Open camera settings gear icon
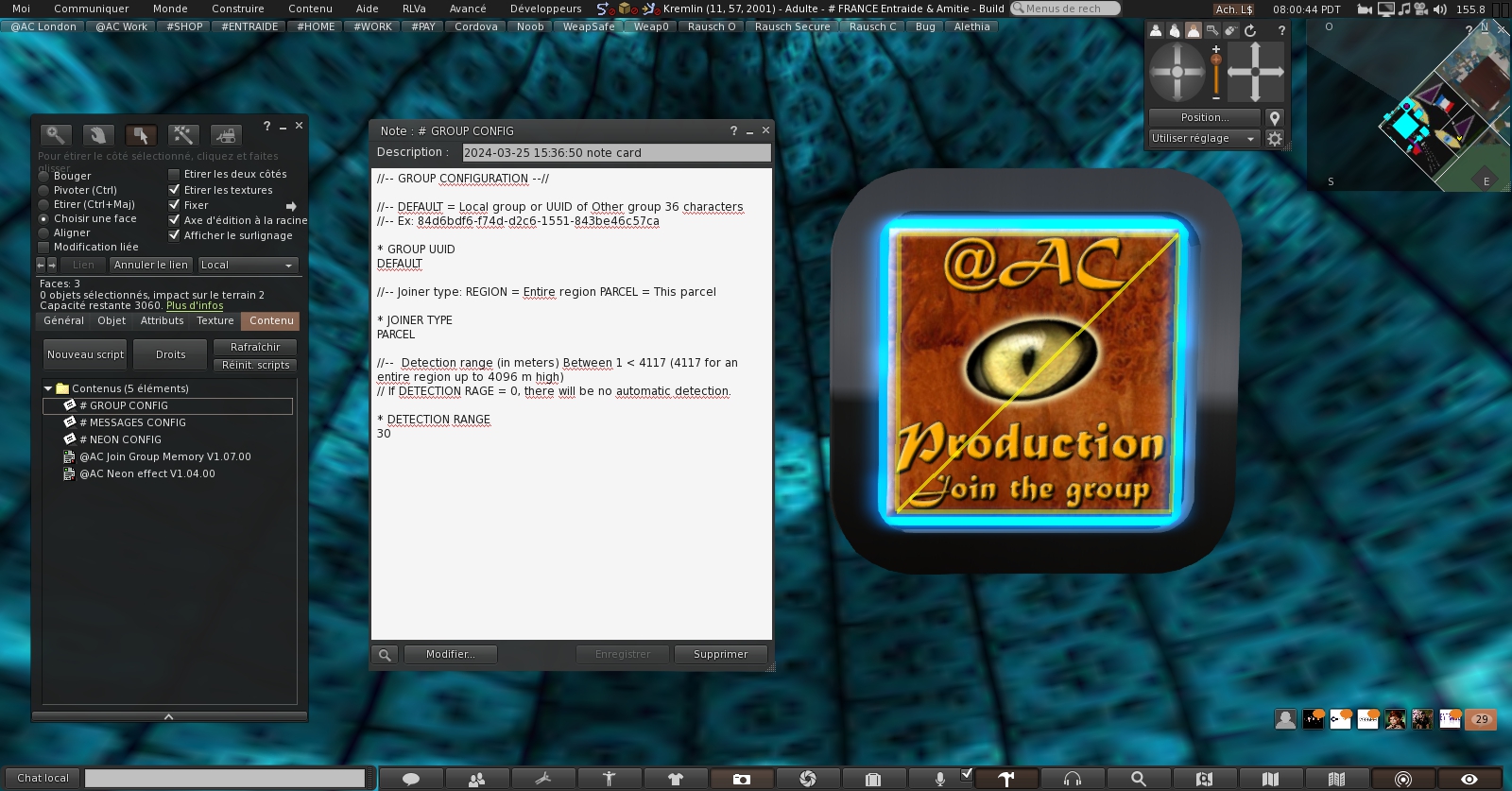The height and width of the screenshot is (791, 1512). click(1275, 139)
